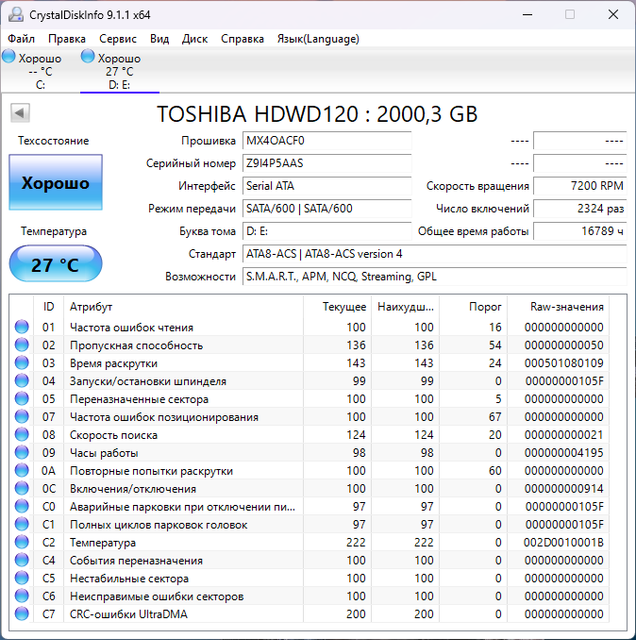Open the Язык(Language) menu
Viewport: 636px width, 640px height.
pyautogui.click(x=318, y=39)
